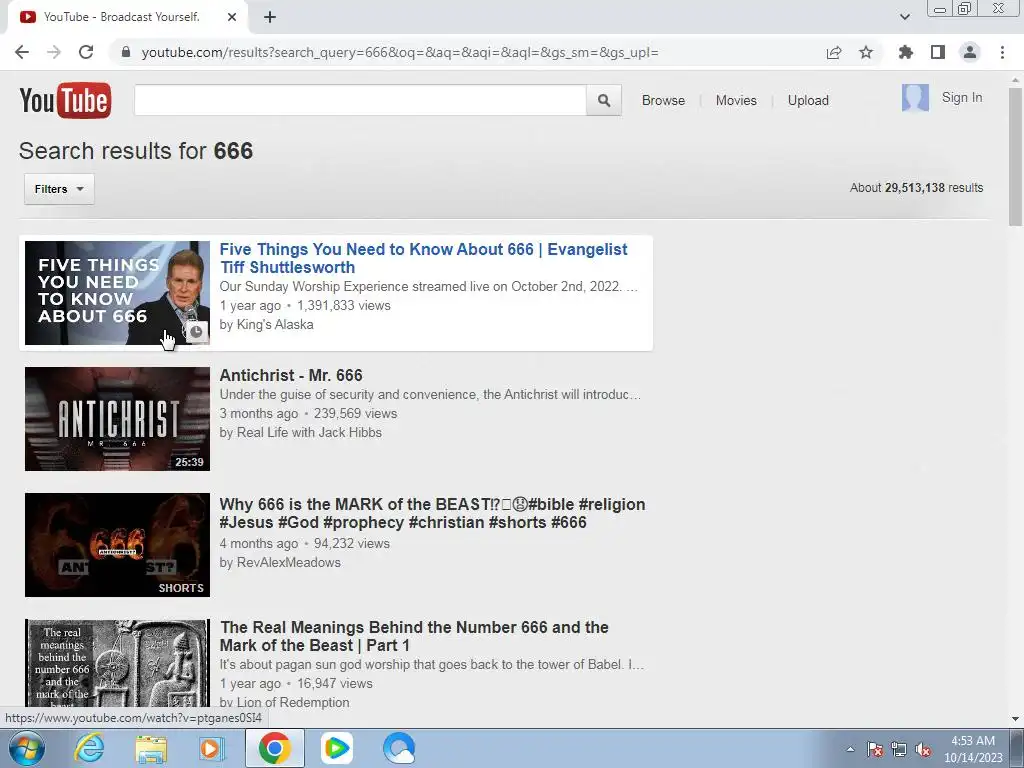Open Chrome three-dot menu

1002,52
